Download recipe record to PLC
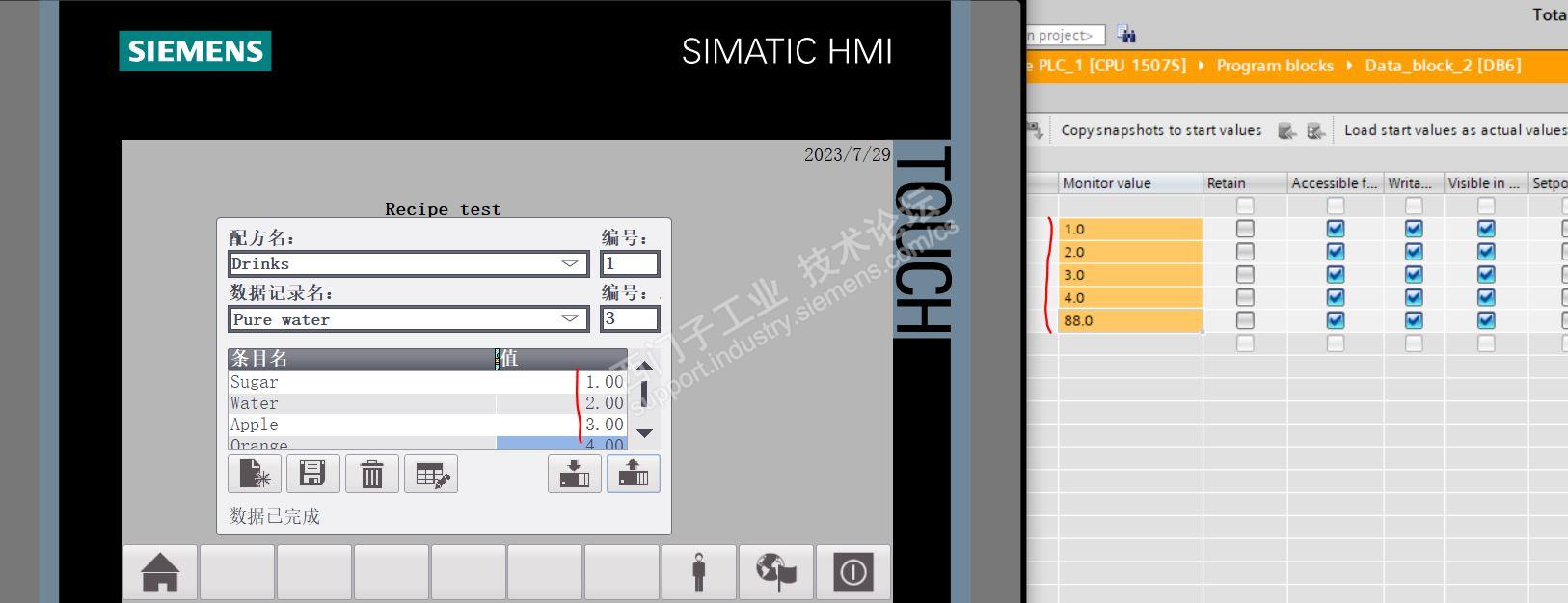Screen dimensions: 1568x603 click(575, 474)
